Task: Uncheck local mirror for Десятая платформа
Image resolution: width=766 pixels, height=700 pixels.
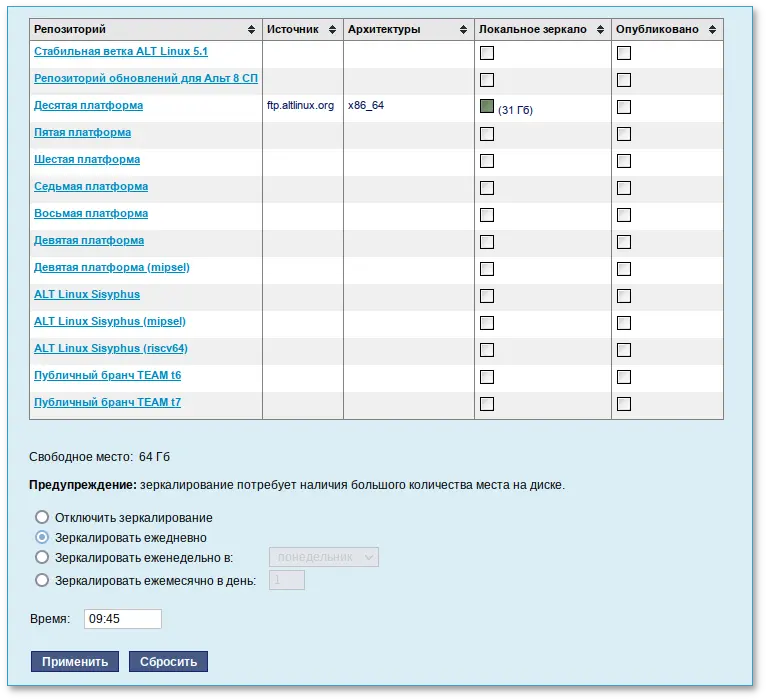Action: tap(487, 106)
